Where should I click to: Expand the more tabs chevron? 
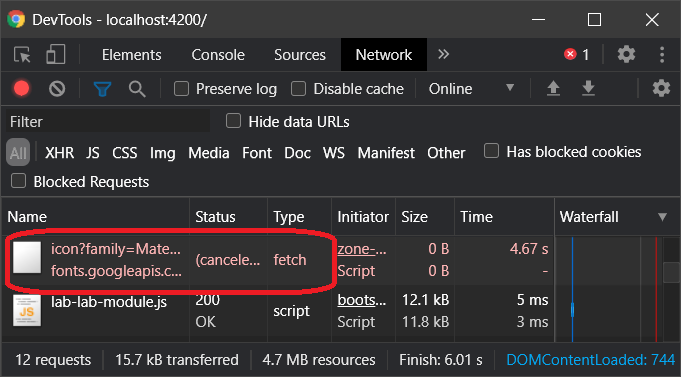tap(443, 54)
